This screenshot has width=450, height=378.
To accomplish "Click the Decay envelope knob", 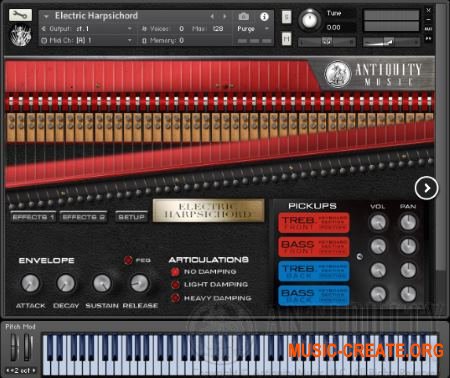I will 66,283.
